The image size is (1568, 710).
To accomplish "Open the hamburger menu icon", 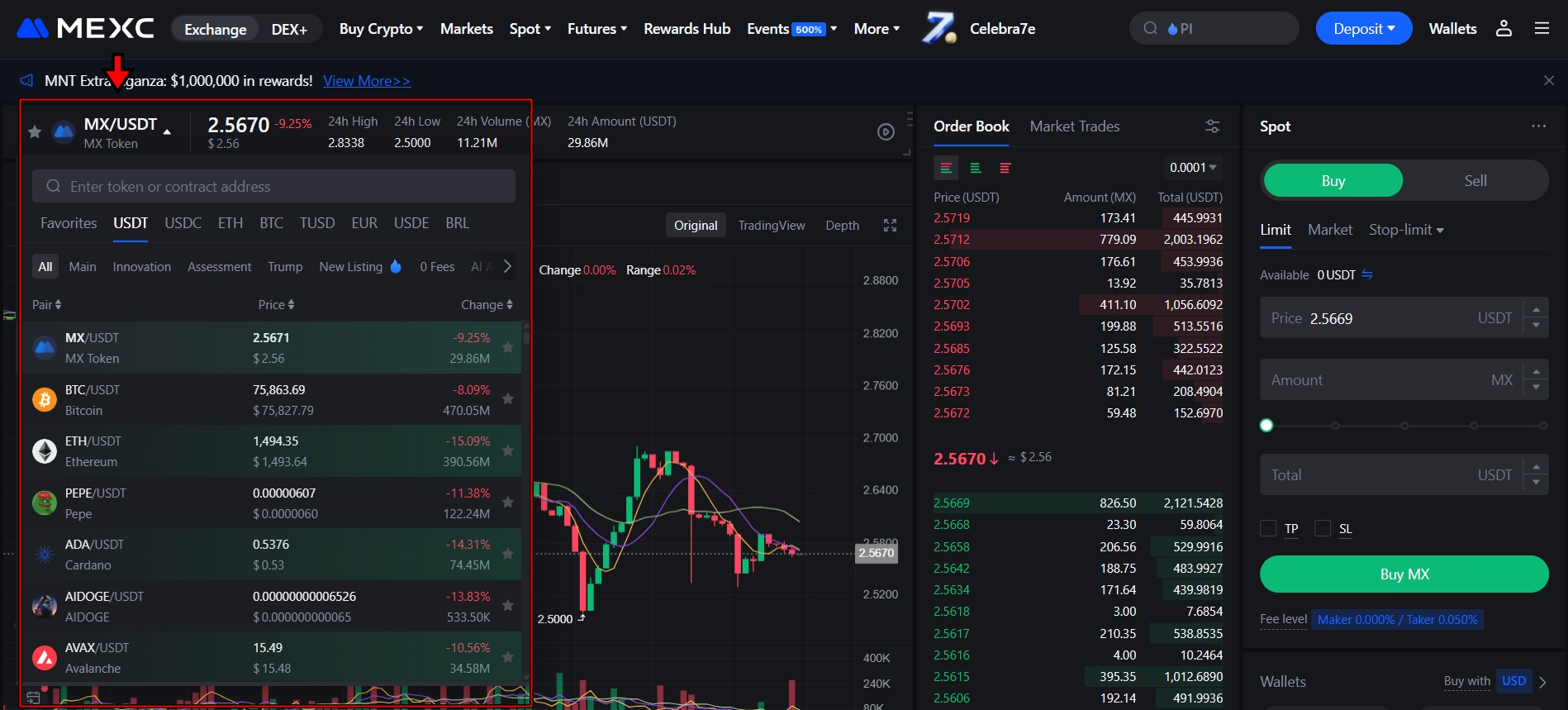I will pos(1542,29).
